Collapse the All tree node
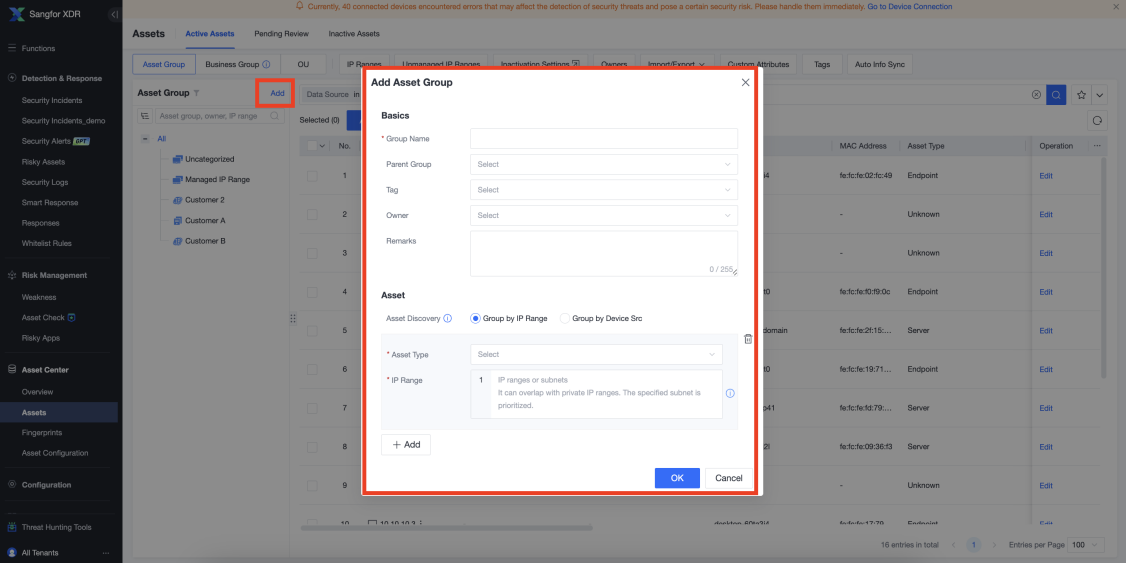The width and height of the screenshot is (1126, 563). [x=146, y=139]
